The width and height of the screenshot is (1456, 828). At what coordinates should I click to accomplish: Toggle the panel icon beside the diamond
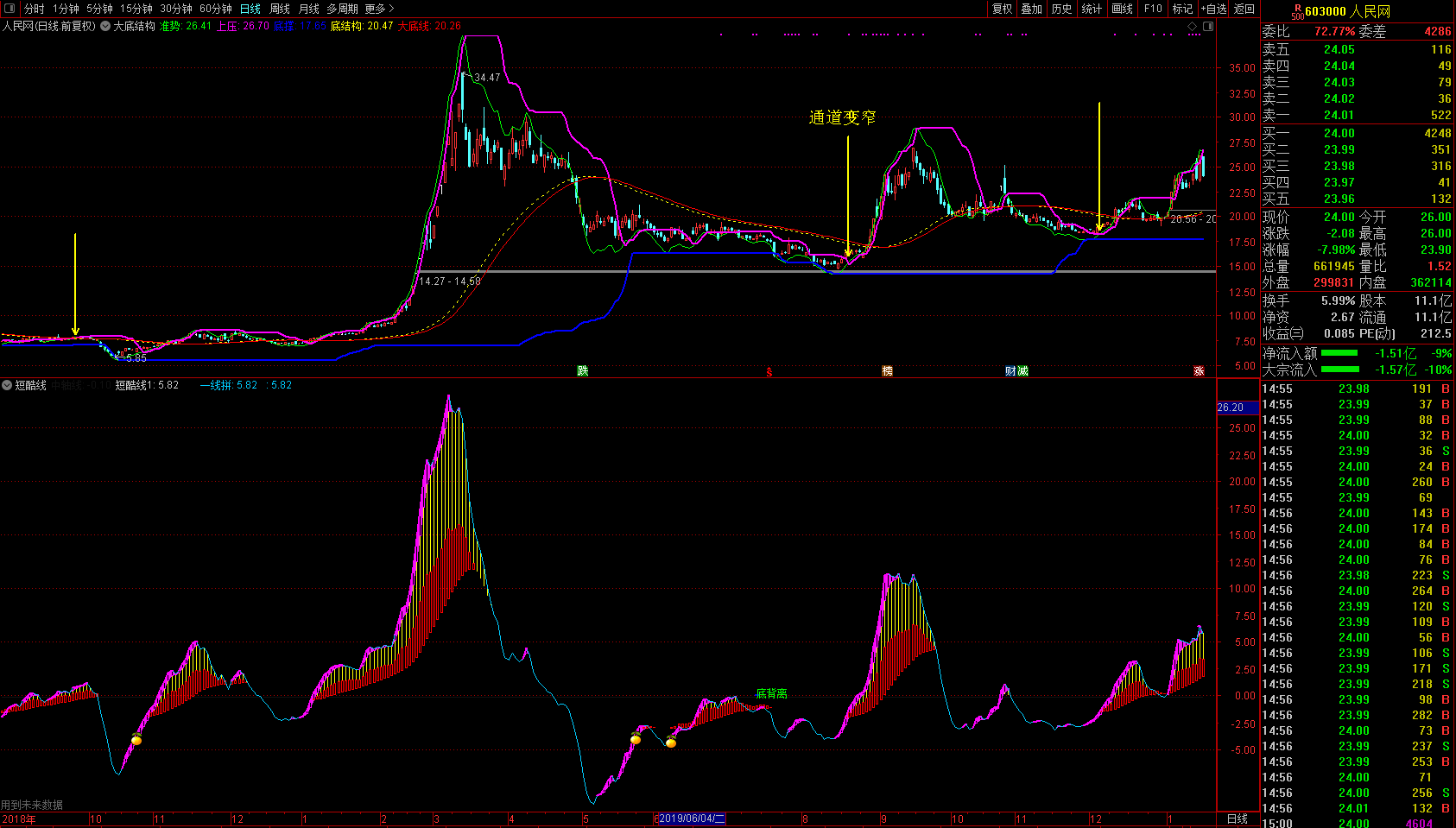1208,26
